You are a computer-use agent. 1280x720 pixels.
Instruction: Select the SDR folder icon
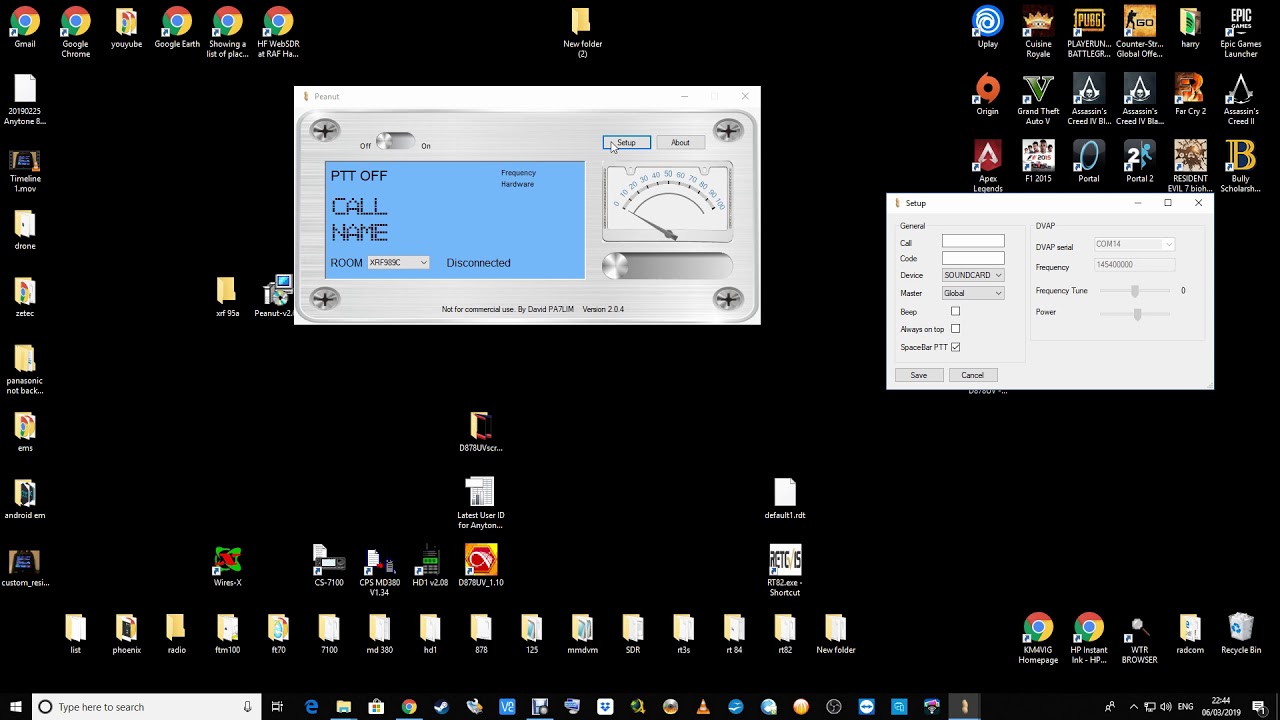[633, 633]
